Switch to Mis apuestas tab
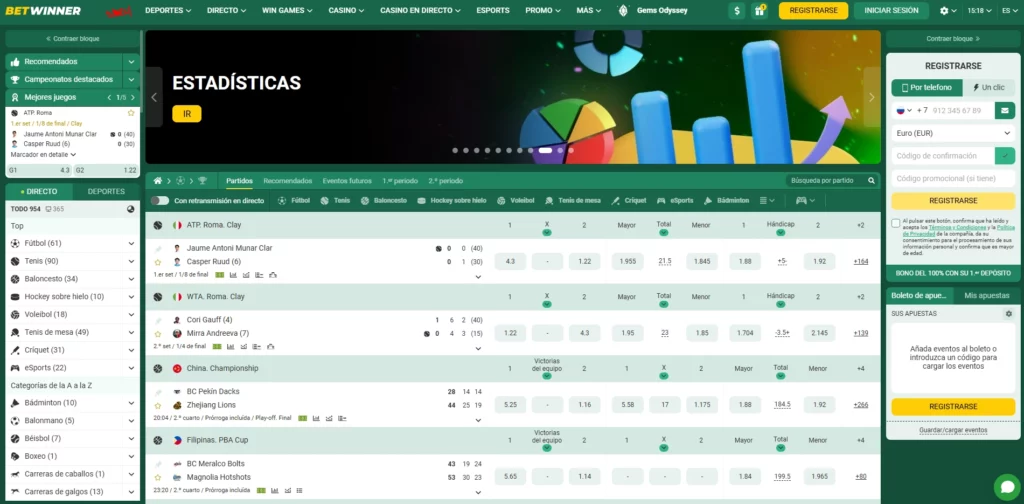The height and width of the screenshot is (504, 1024). pos(986,296)
